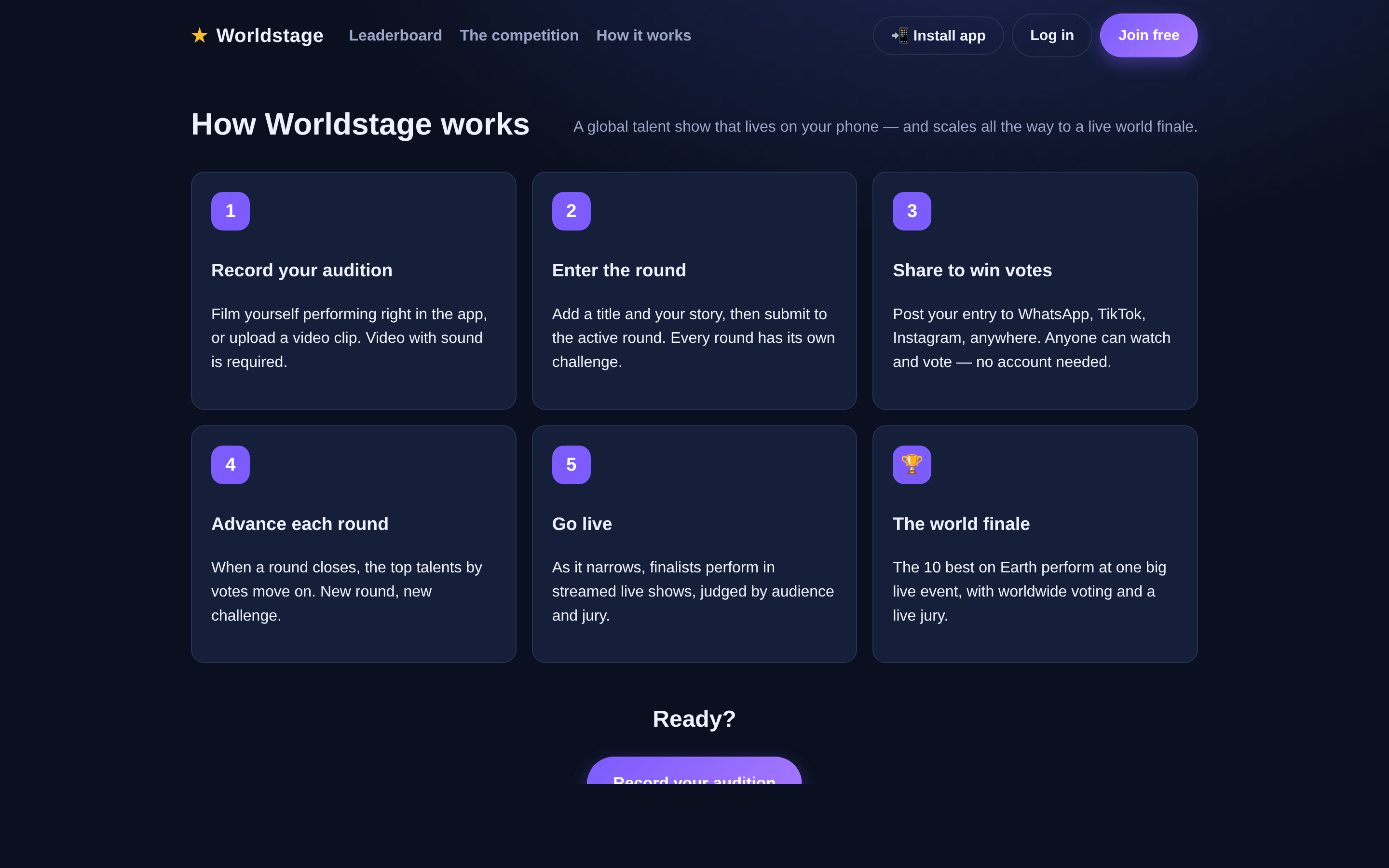The height and width of the screenshot is (868, 1389).
Task: Click 'The world finale' card heading
Action: tap(961, 524)
